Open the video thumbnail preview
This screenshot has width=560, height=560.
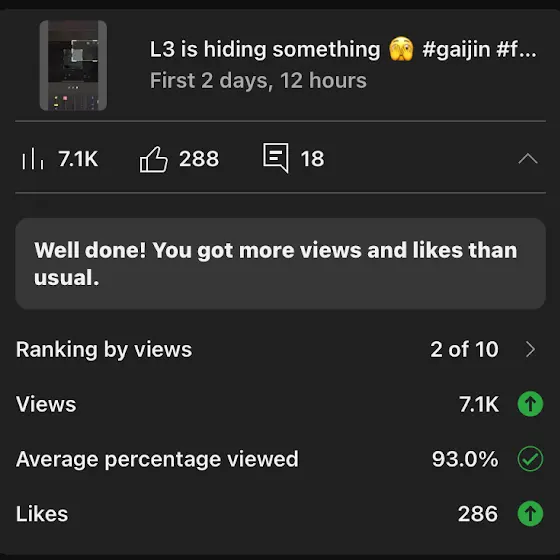click(73, 65)
